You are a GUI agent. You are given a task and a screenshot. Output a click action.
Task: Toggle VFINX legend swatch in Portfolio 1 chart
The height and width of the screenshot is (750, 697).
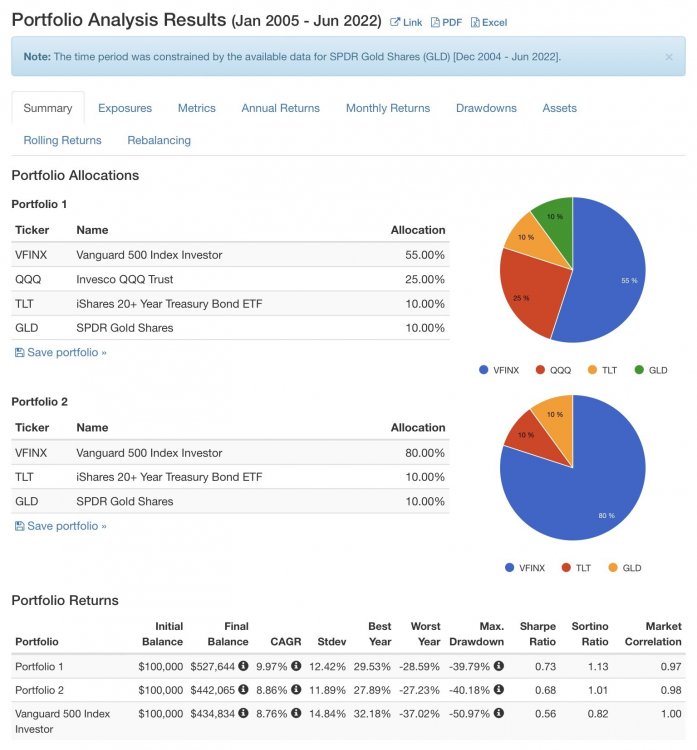point(484,370)
